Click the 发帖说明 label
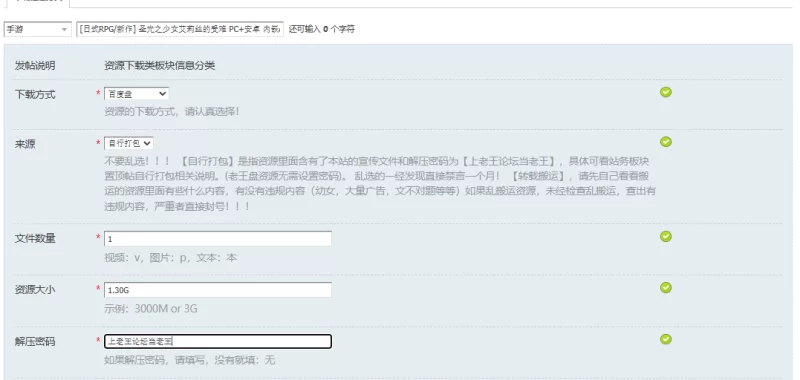 (x=35, y=66)
